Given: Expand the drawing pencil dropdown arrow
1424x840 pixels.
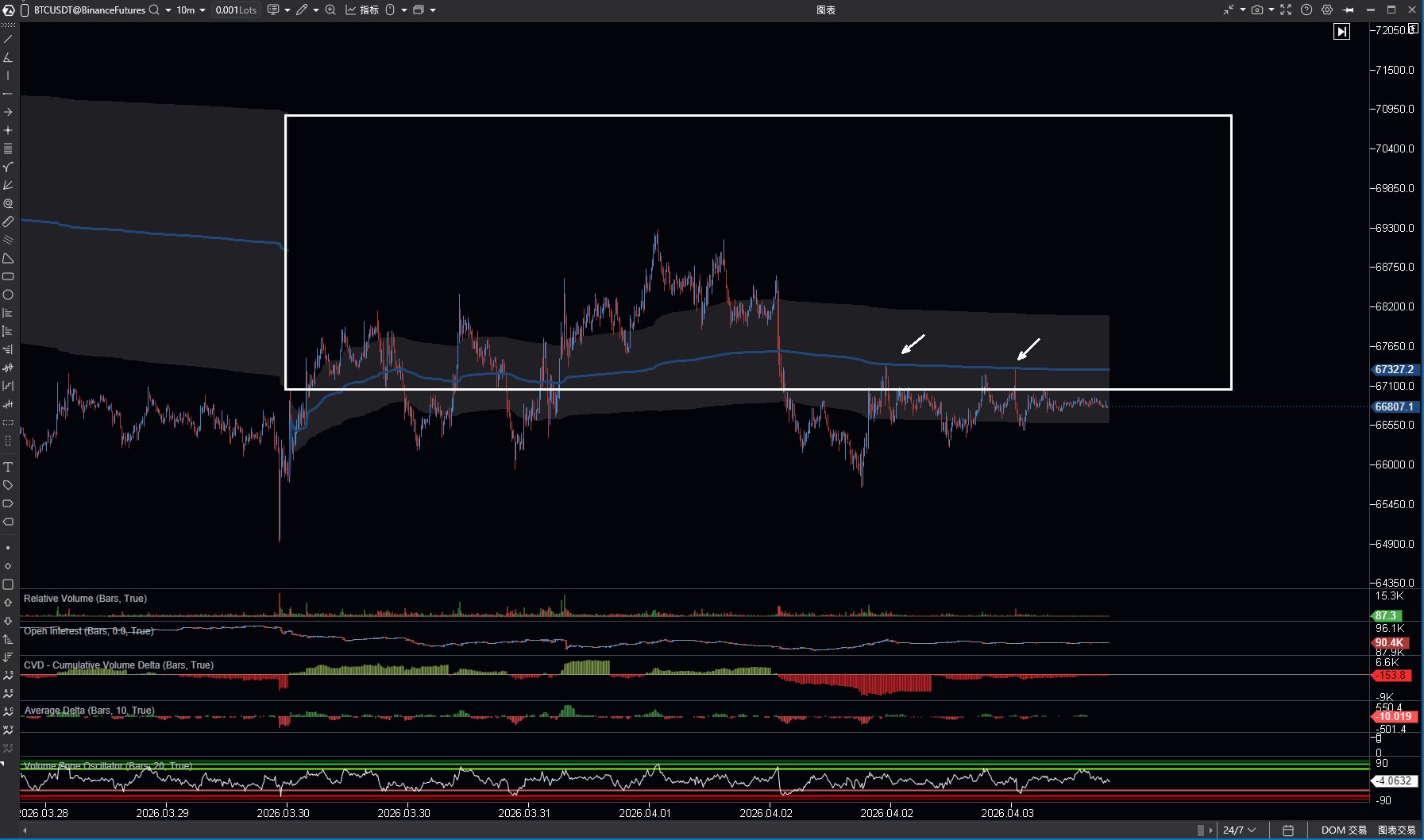Looking at the screenshot, I should pyautogui.click(x=316, y=10).
